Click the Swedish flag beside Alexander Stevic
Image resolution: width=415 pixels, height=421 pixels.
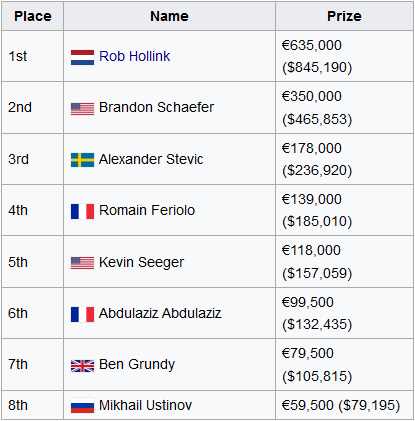click(82, 160)
